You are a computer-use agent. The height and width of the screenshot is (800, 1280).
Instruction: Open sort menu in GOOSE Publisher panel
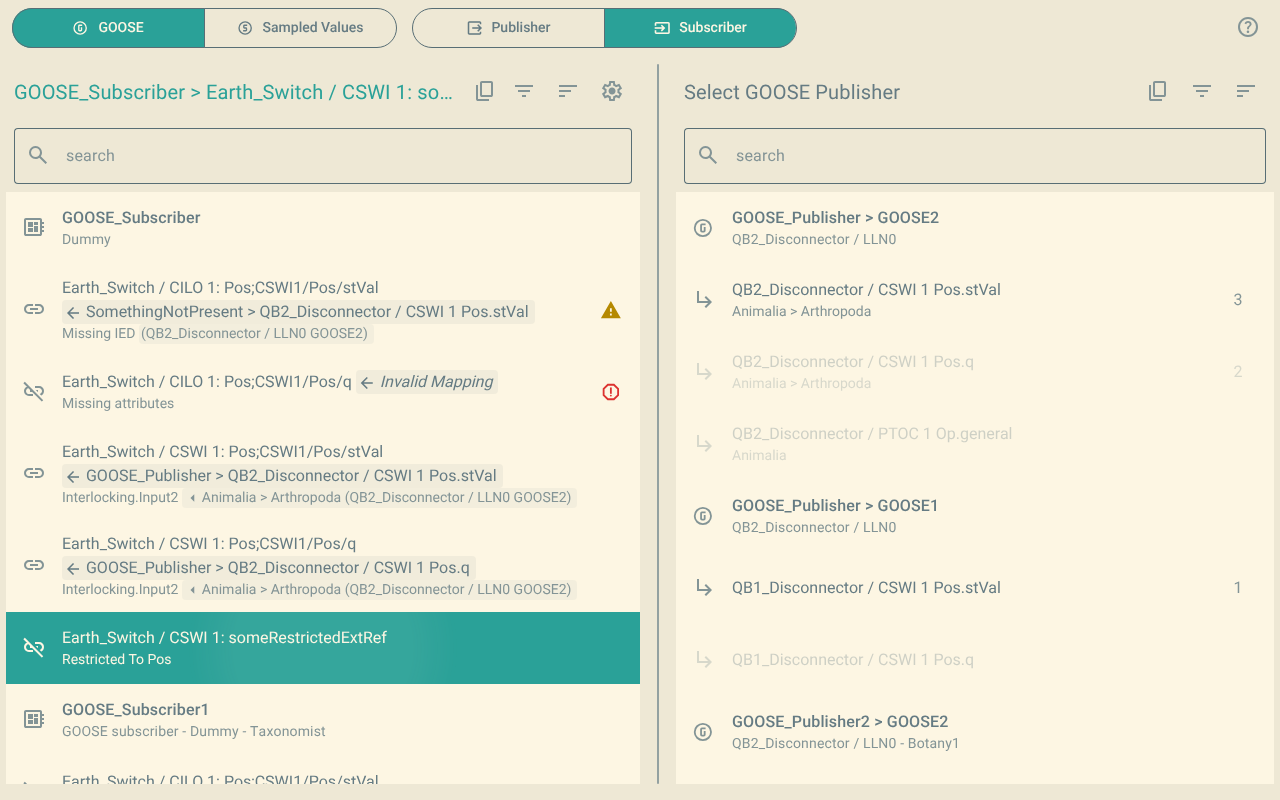click(x=1245, y=91)
